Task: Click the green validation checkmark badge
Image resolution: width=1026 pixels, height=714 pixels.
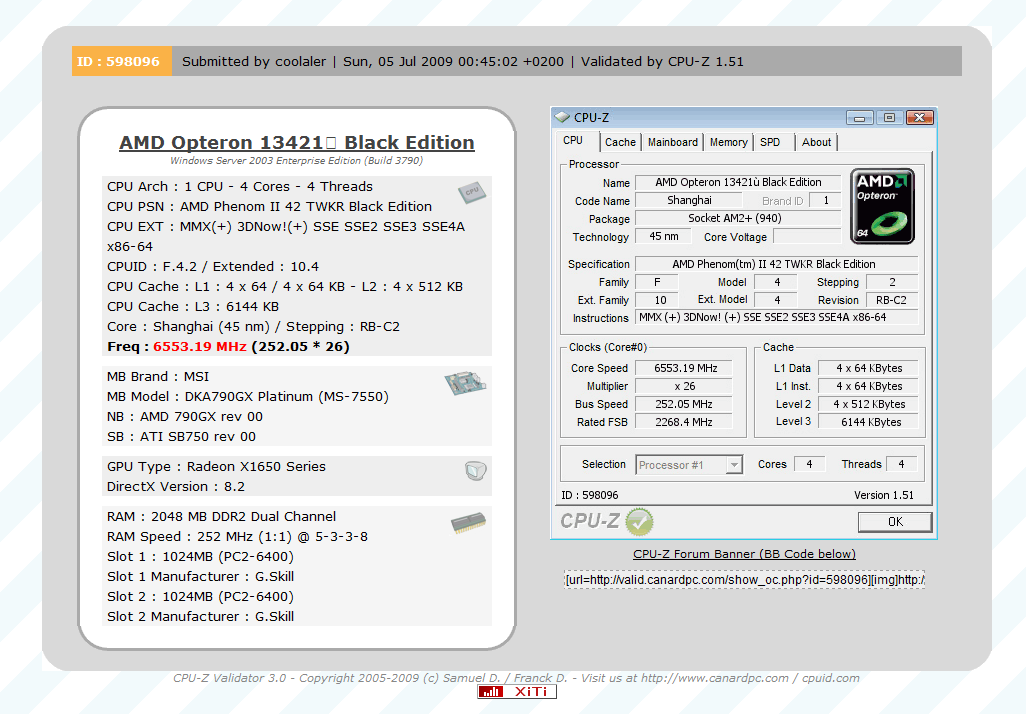Action: pos(639,522)
